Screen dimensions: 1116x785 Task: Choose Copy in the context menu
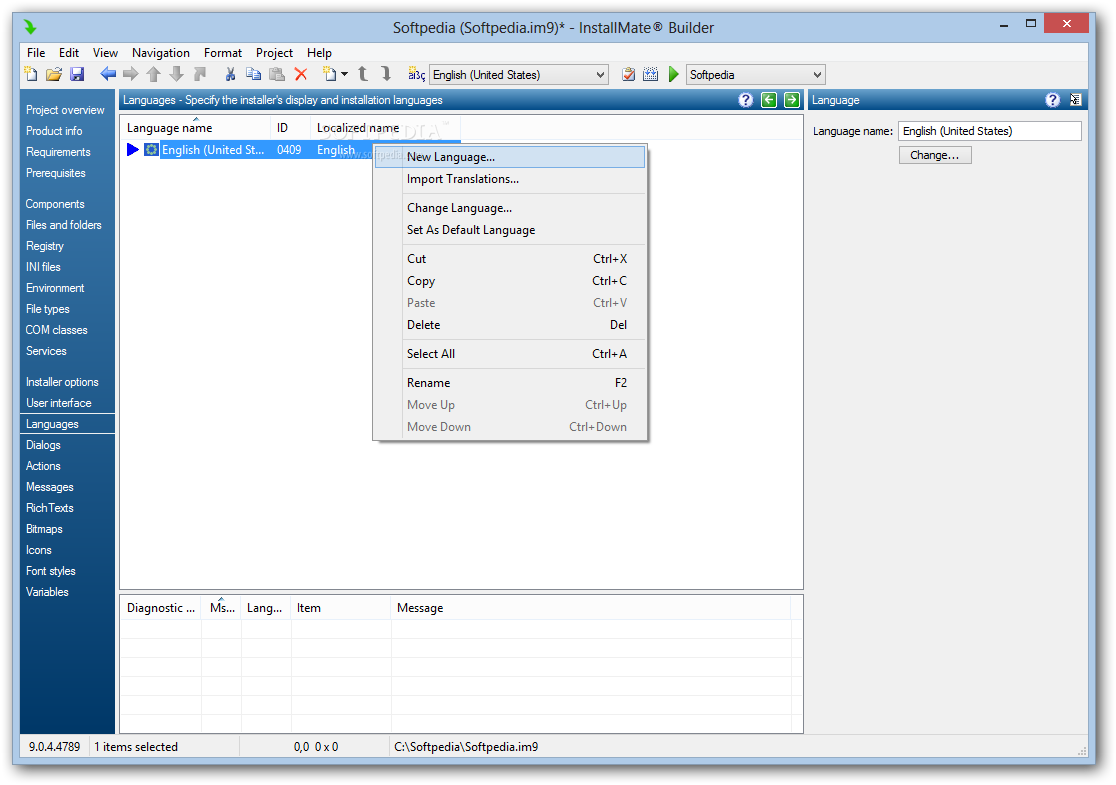(510, 281)
